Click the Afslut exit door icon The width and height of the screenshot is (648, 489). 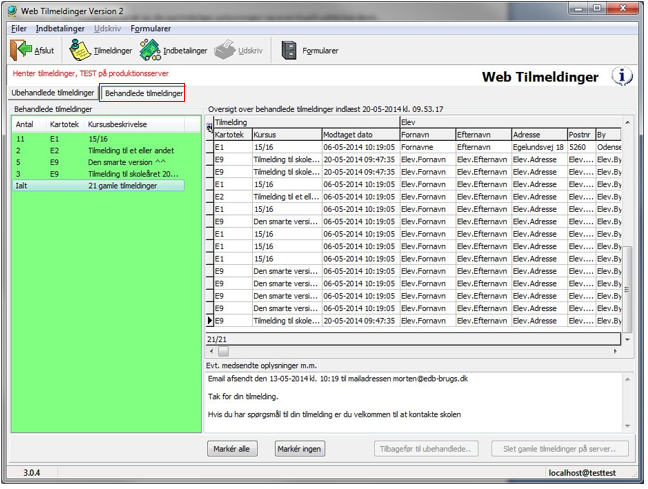point(21,50)
